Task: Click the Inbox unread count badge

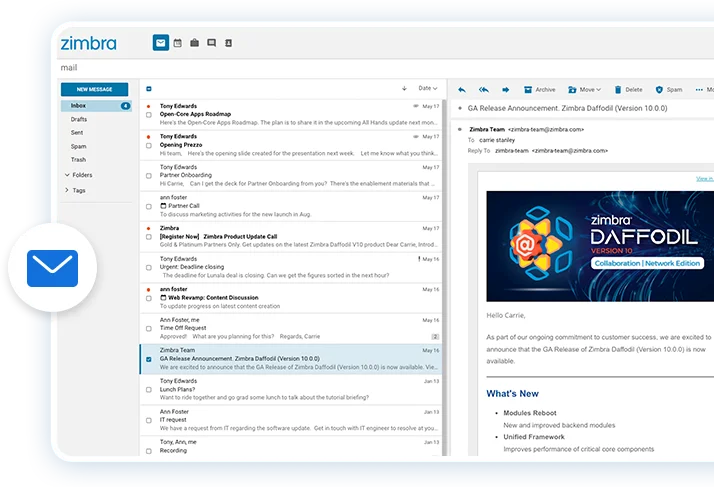Action: (x=125, y=106)
